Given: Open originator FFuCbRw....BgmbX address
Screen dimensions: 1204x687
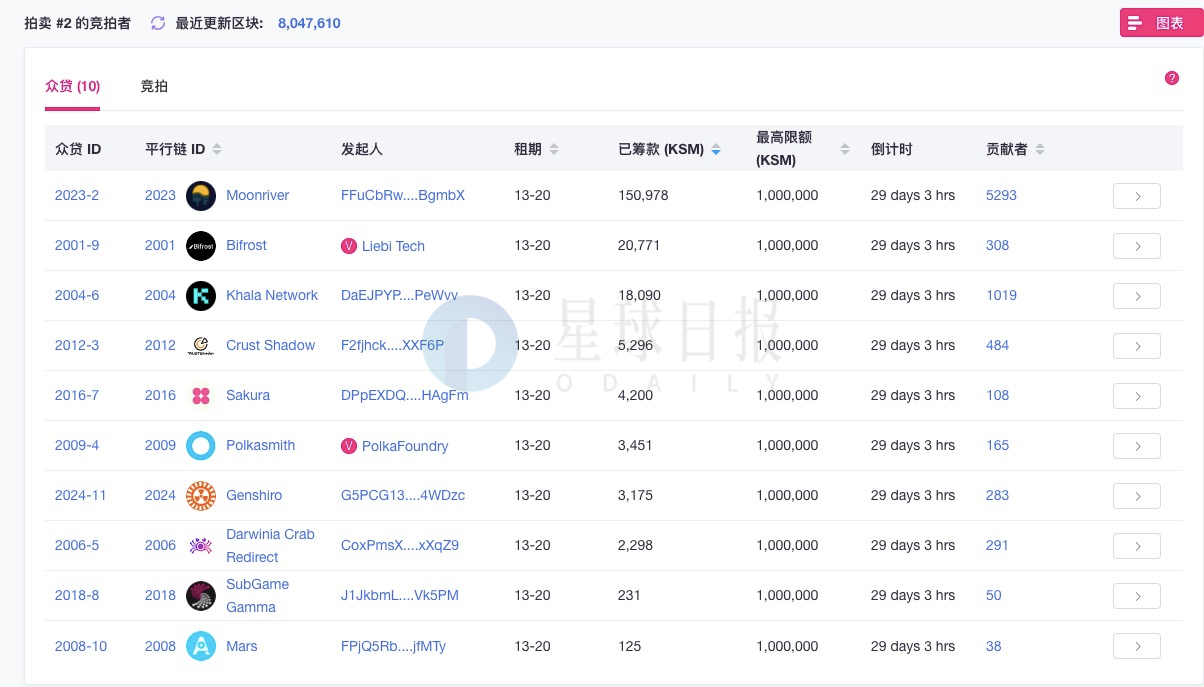Looking at the screenshot, I should click(x=403, y=196).
